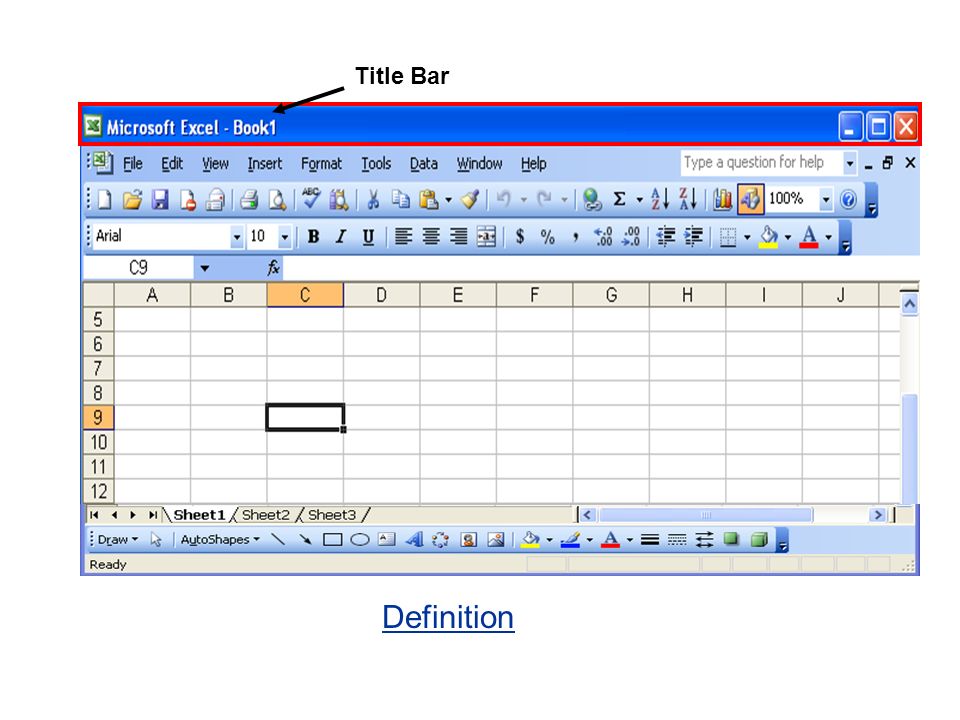Open the File menu
The width and height of the screenshot is (960, 720).
coord(133,163)
